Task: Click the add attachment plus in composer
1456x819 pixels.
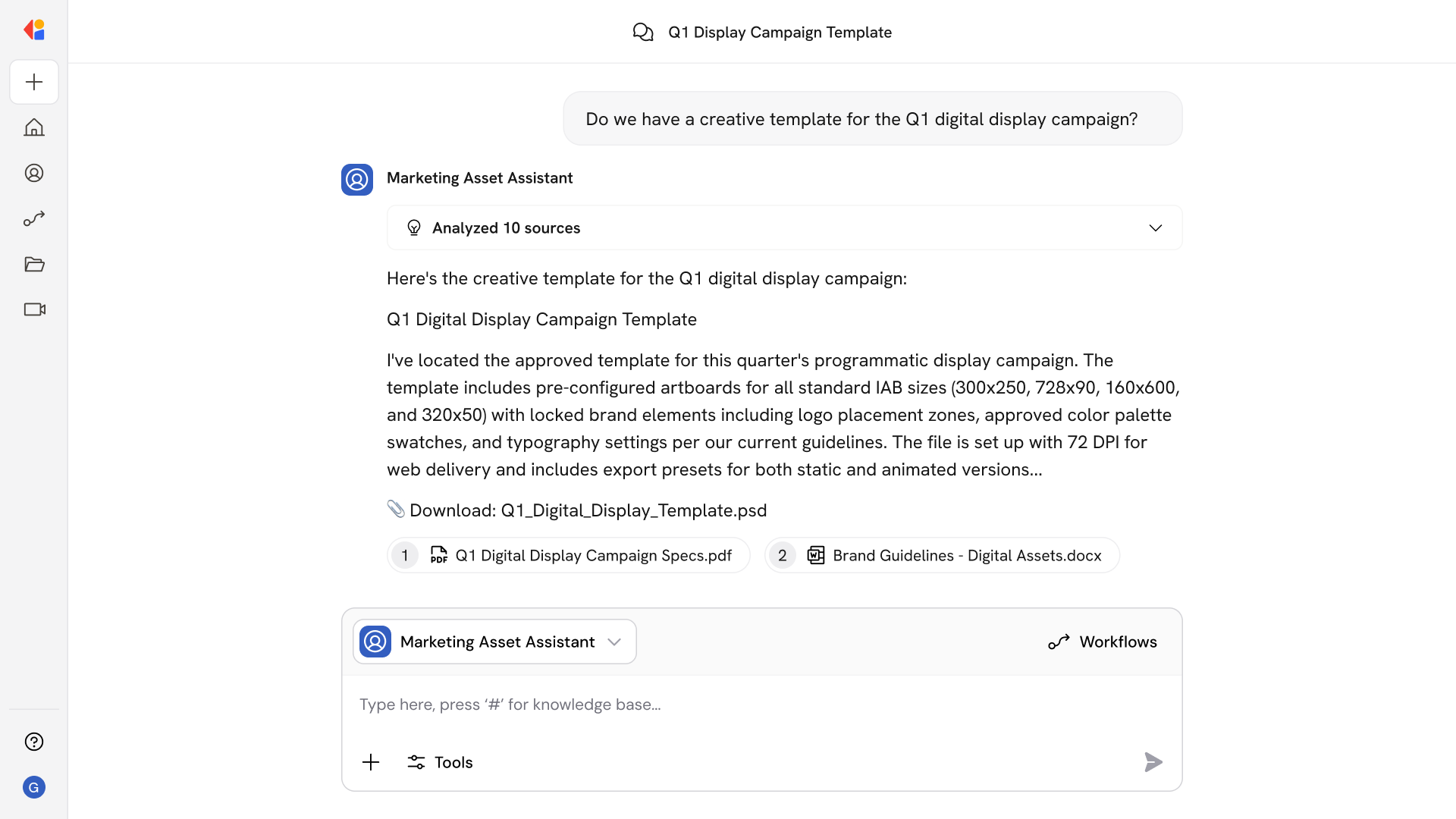Action: click(371, 762)
